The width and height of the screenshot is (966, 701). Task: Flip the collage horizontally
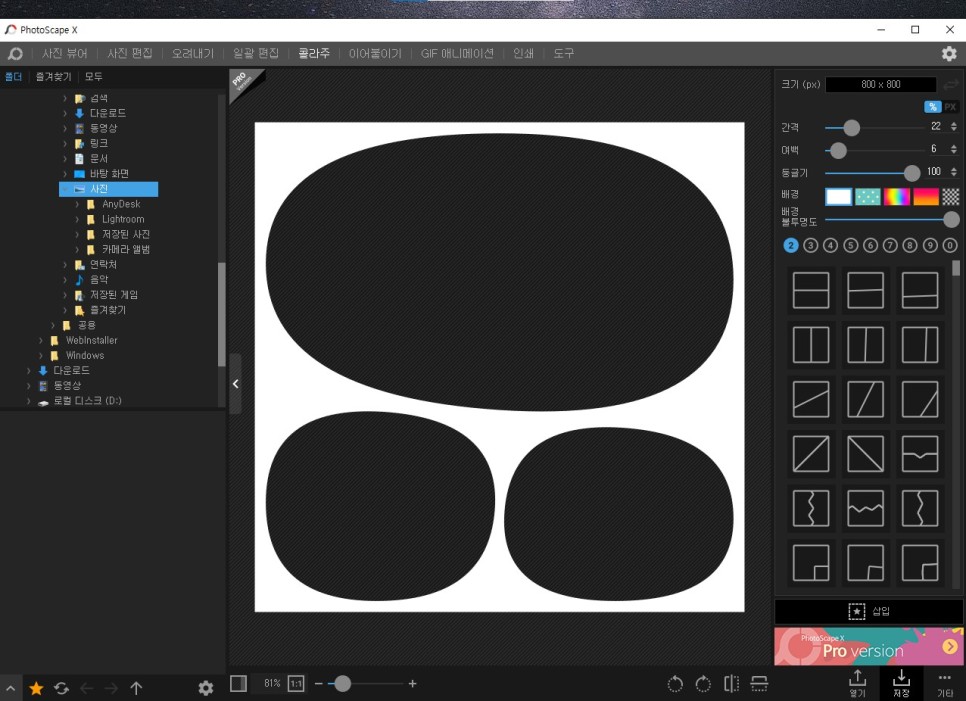tap(731, 683)
